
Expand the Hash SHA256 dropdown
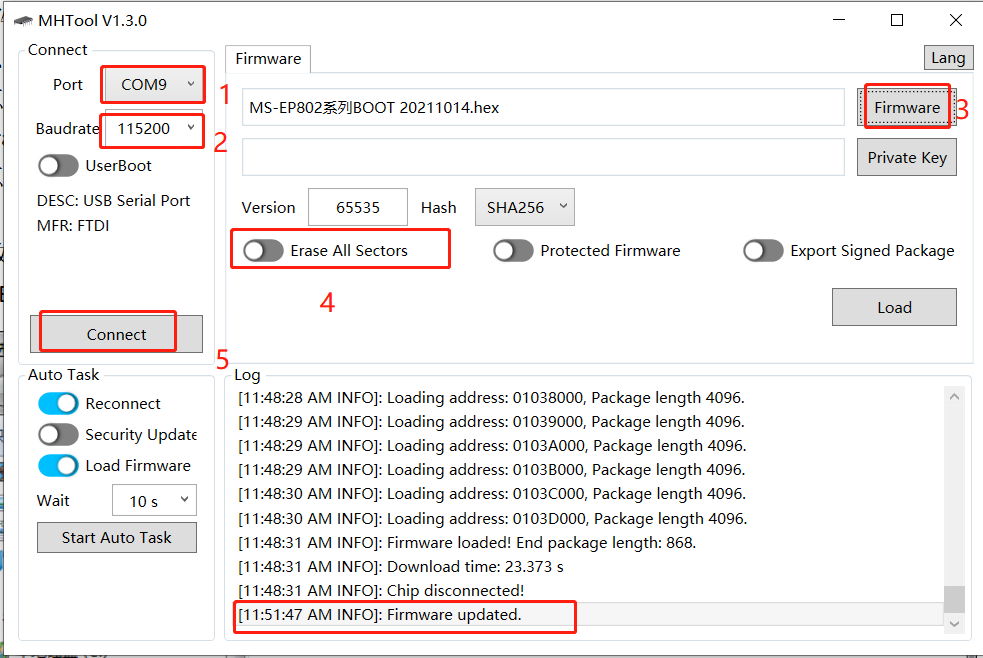525,207
